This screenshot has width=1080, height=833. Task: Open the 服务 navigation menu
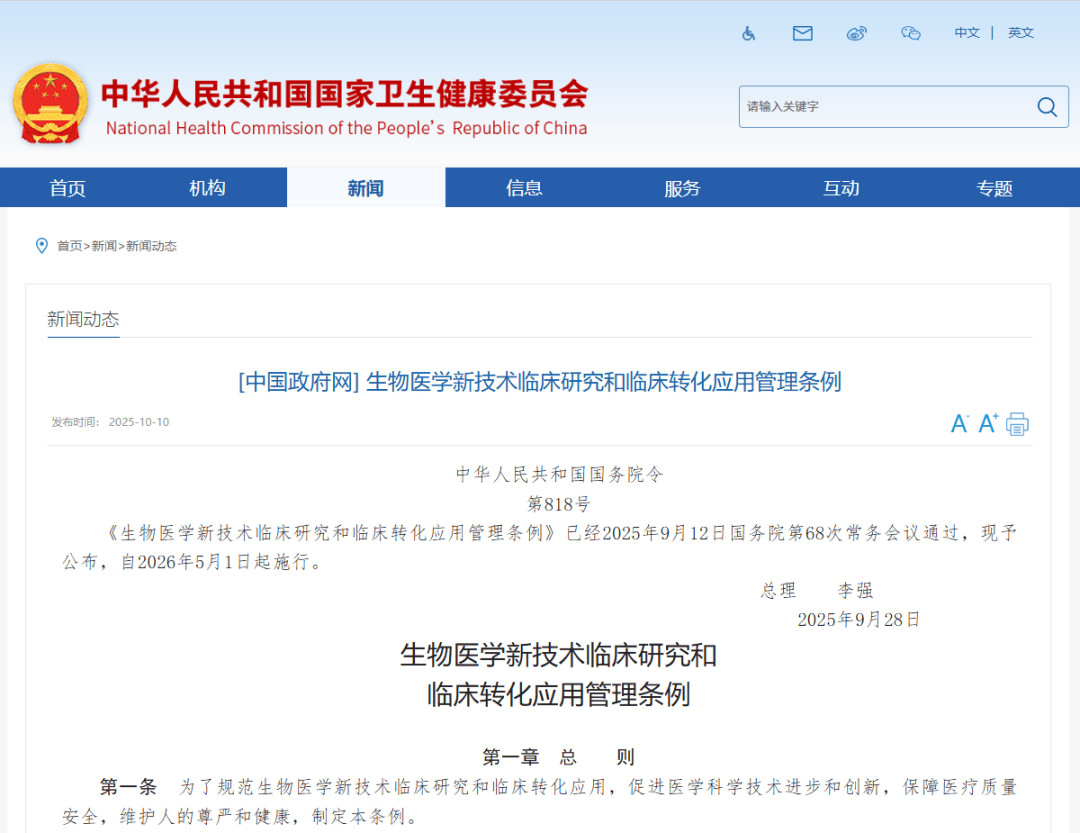click(682, 188)
